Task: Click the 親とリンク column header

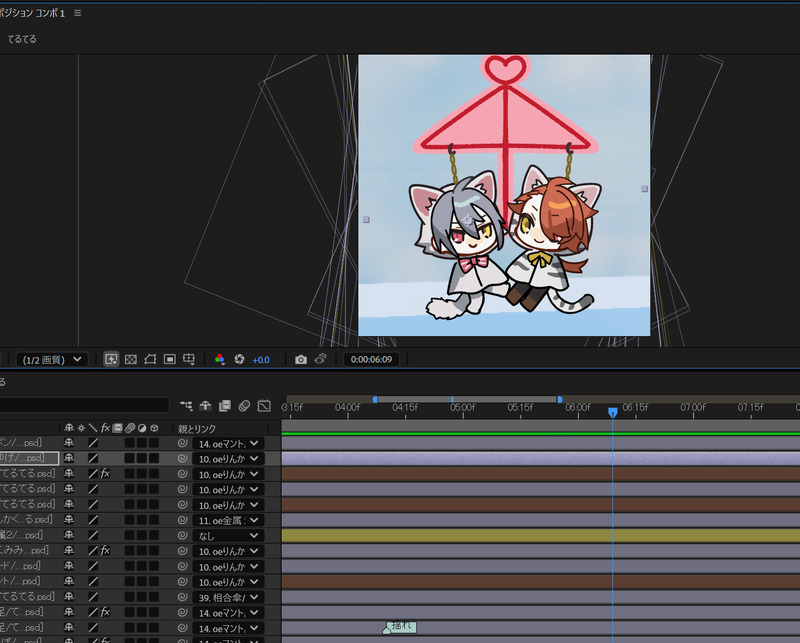Action: [x=197, y=429]
